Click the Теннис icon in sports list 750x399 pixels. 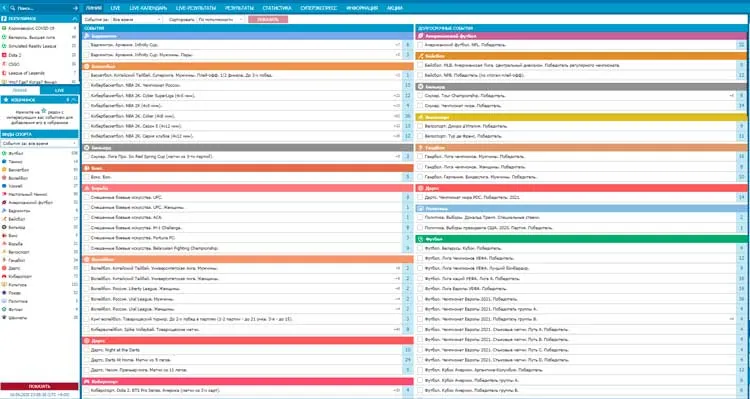click(x=4, y=161)
